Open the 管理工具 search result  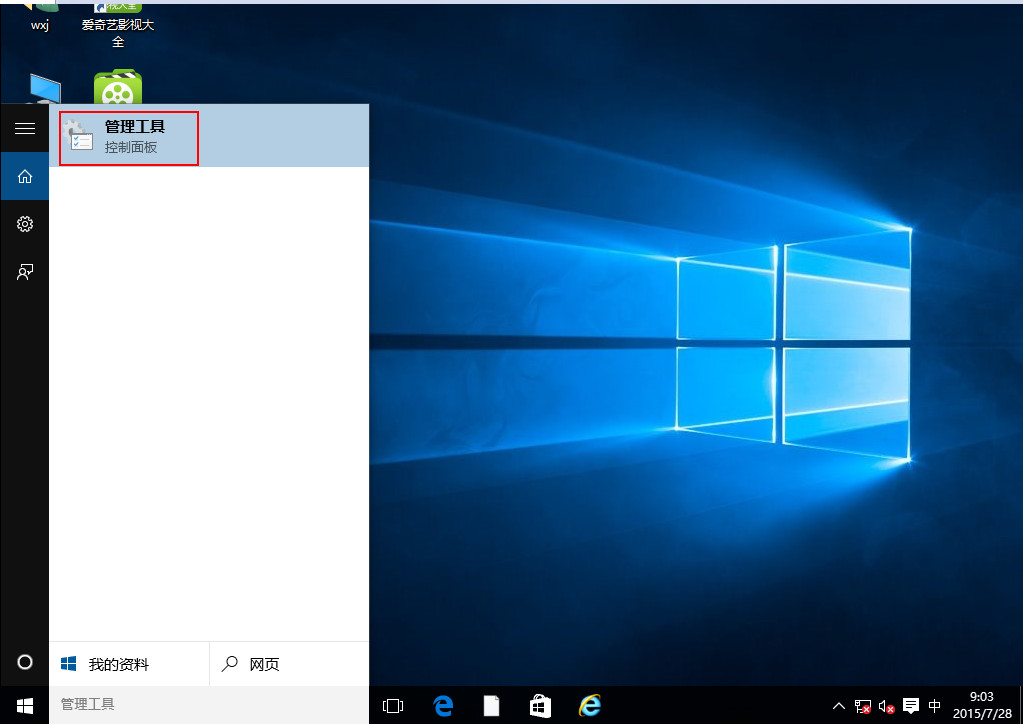[x=209, y=136]
